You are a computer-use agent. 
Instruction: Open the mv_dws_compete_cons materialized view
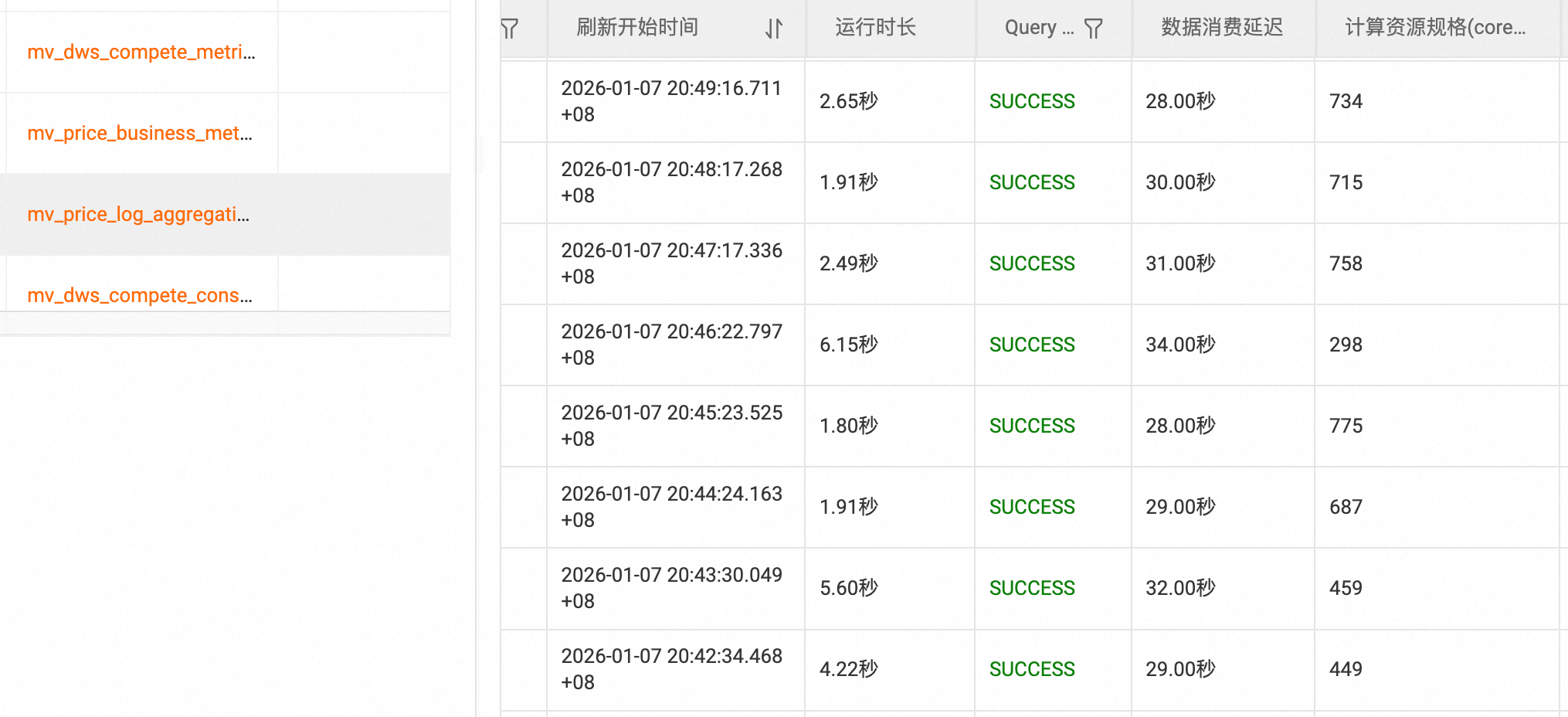140,295
